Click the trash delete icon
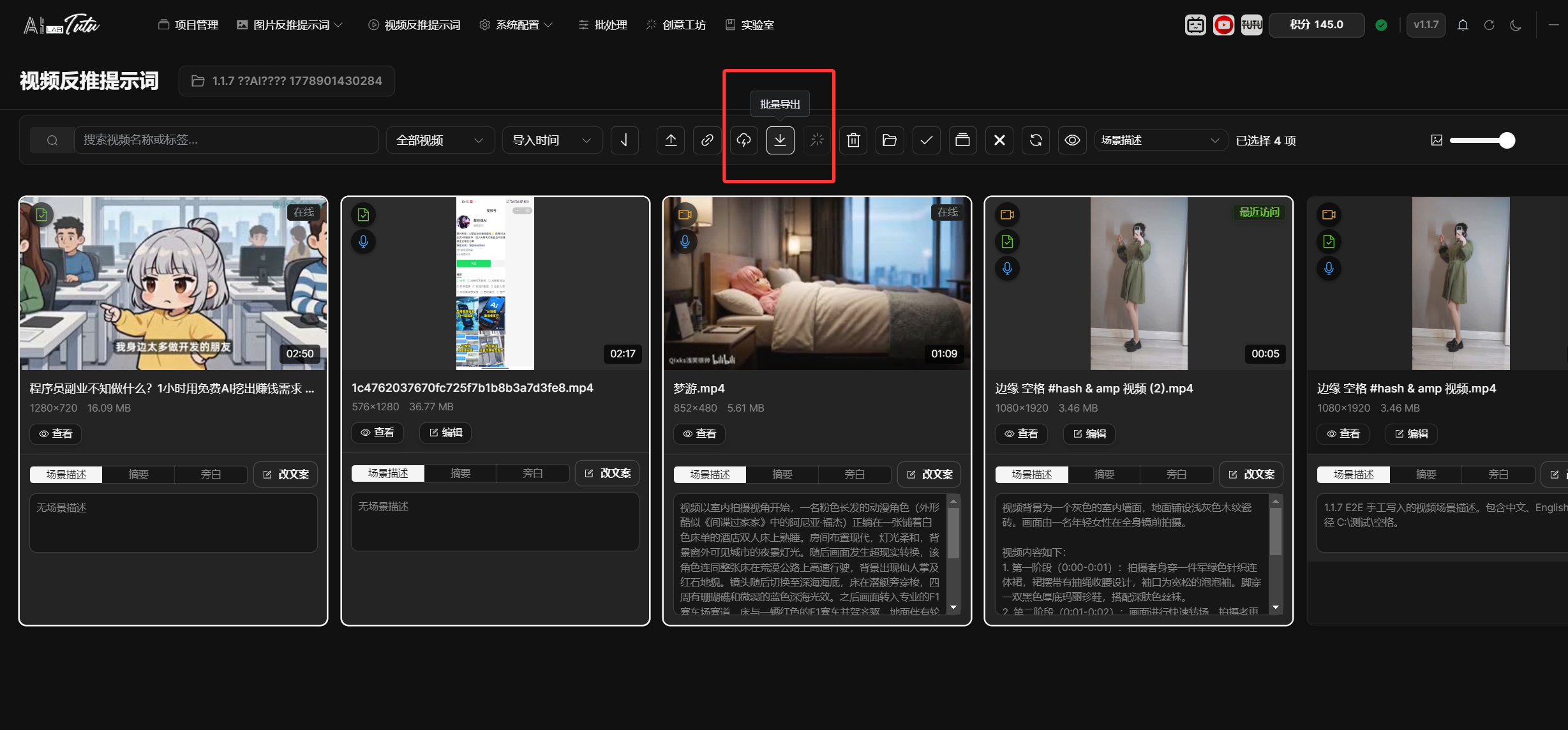1568x730 pixels. click(853, 140)
